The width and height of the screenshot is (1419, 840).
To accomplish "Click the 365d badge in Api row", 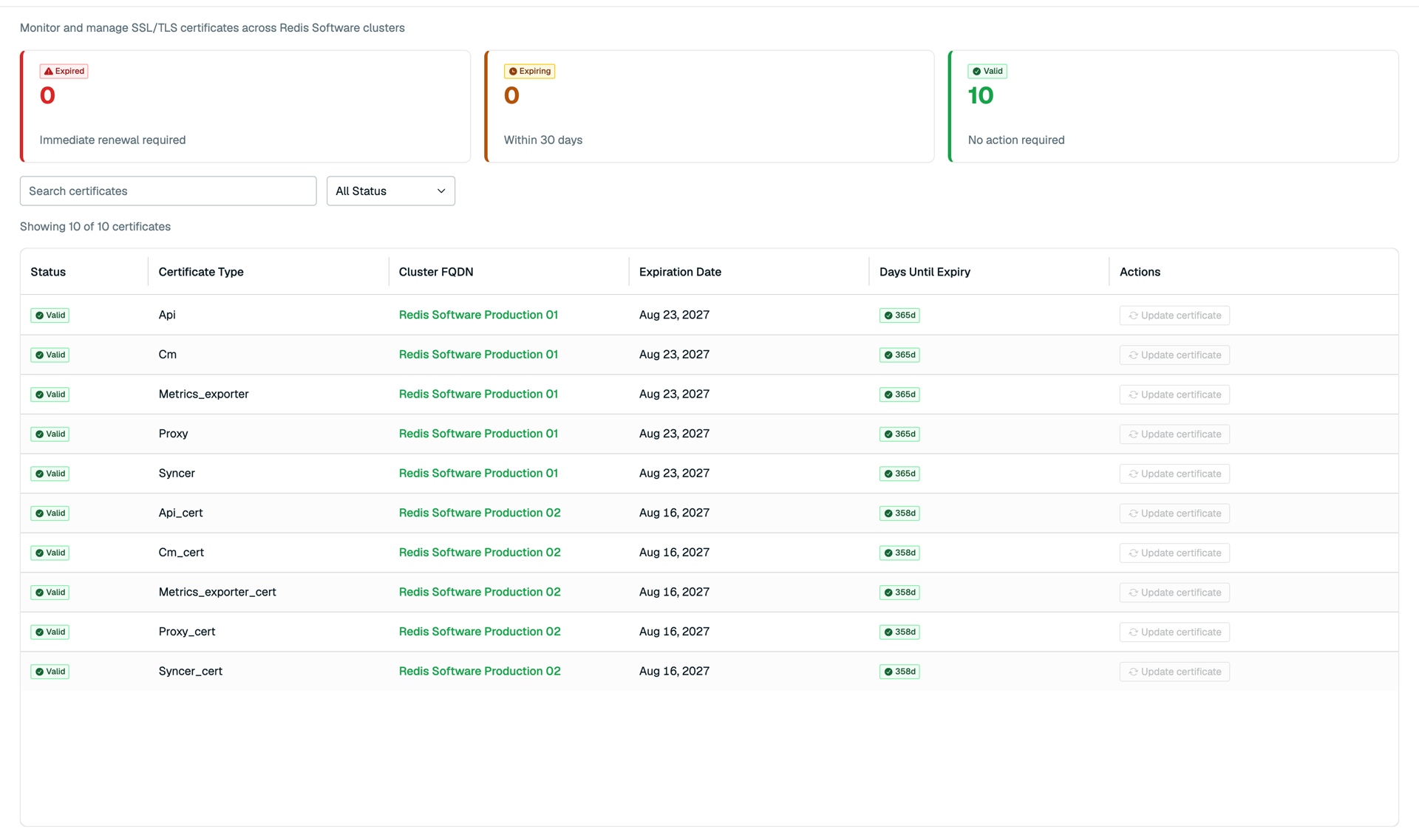I will [899, 315].
